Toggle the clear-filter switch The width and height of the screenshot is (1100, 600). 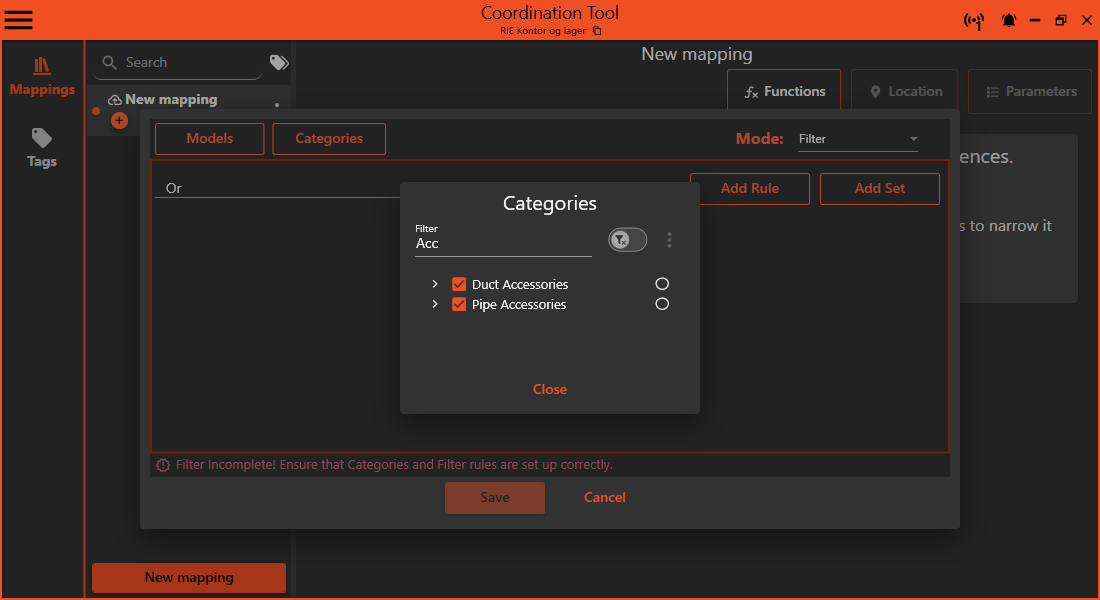tap(627, 240)
